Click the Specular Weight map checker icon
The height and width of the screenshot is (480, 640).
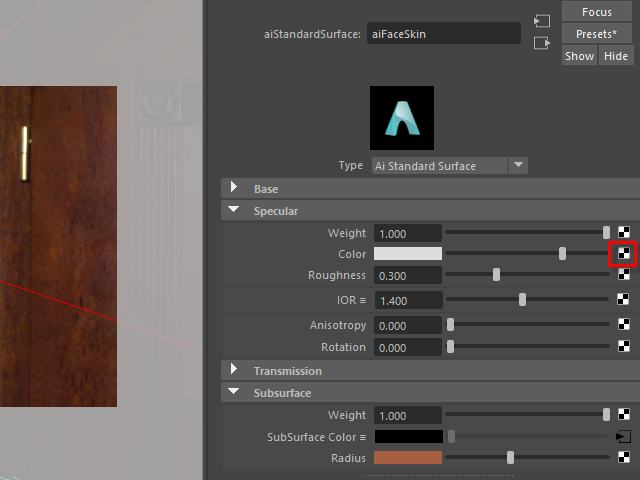(x=624, y=233)
